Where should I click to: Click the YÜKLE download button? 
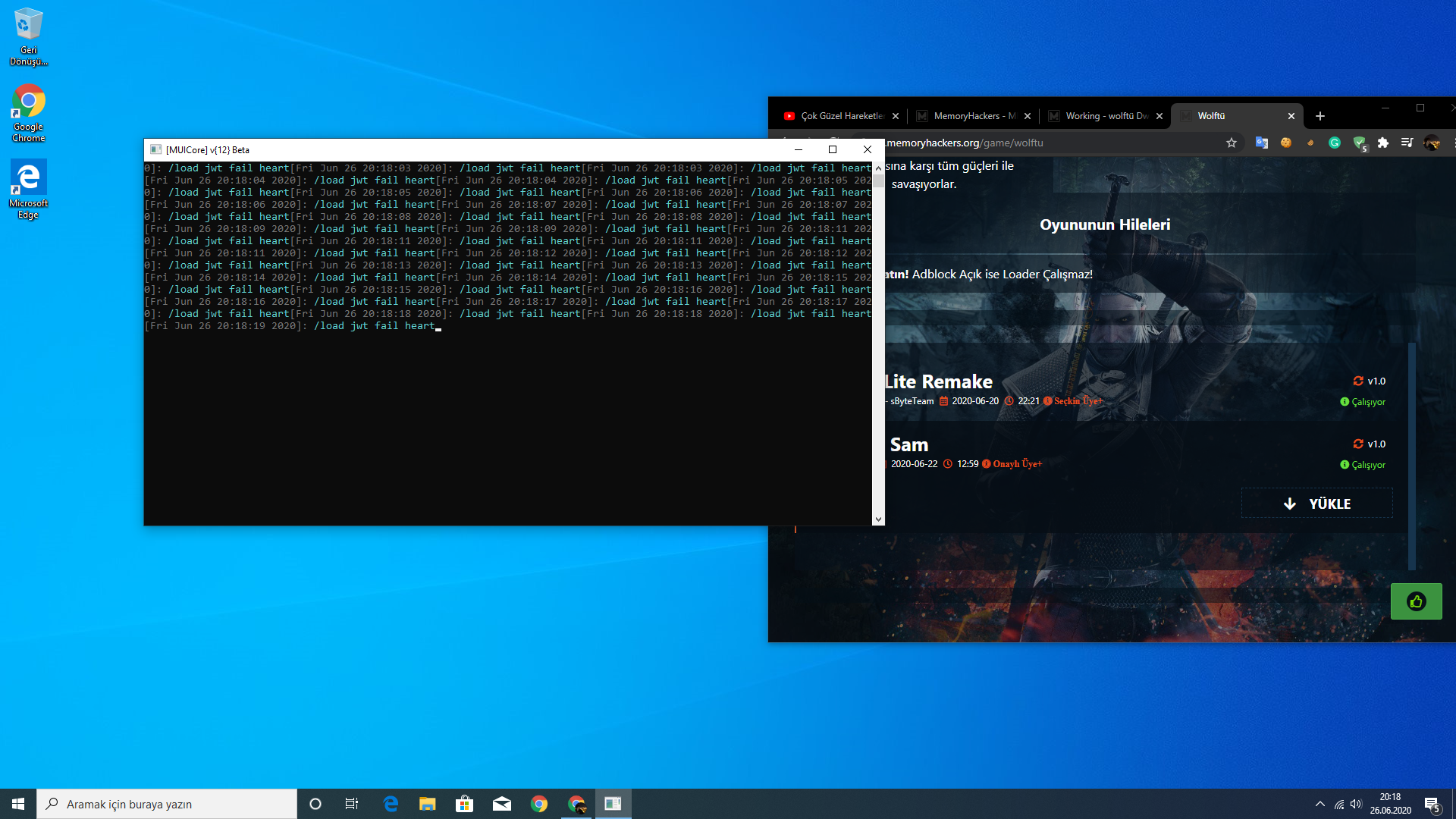[x=1316, y=504]
